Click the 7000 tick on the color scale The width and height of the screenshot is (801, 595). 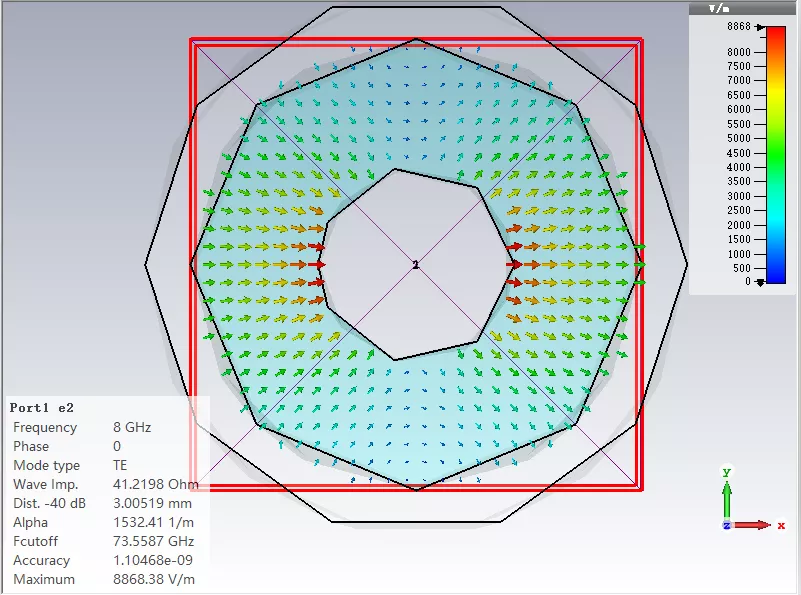tap(739, 80)
